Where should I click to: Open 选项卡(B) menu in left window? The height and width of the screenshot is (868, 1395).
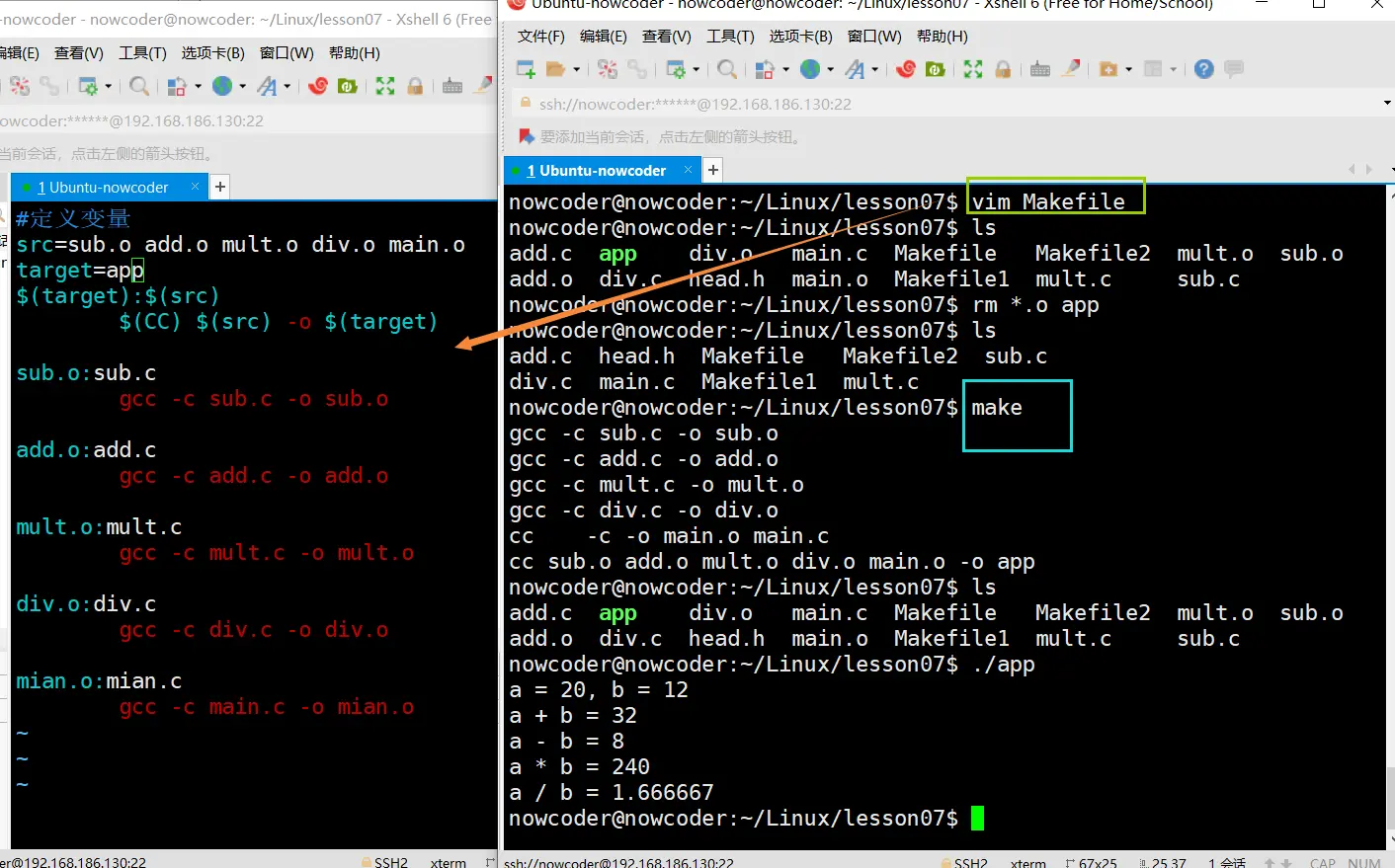pyautogui.click(x=213, y=53)
